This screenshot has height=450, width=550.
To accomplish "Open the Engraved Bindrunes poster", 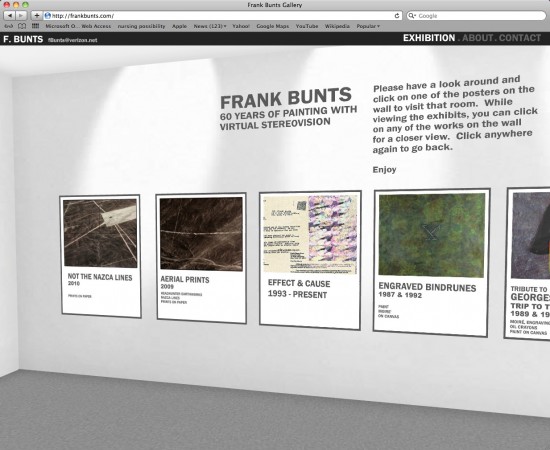I will click(x=431, y=262).
